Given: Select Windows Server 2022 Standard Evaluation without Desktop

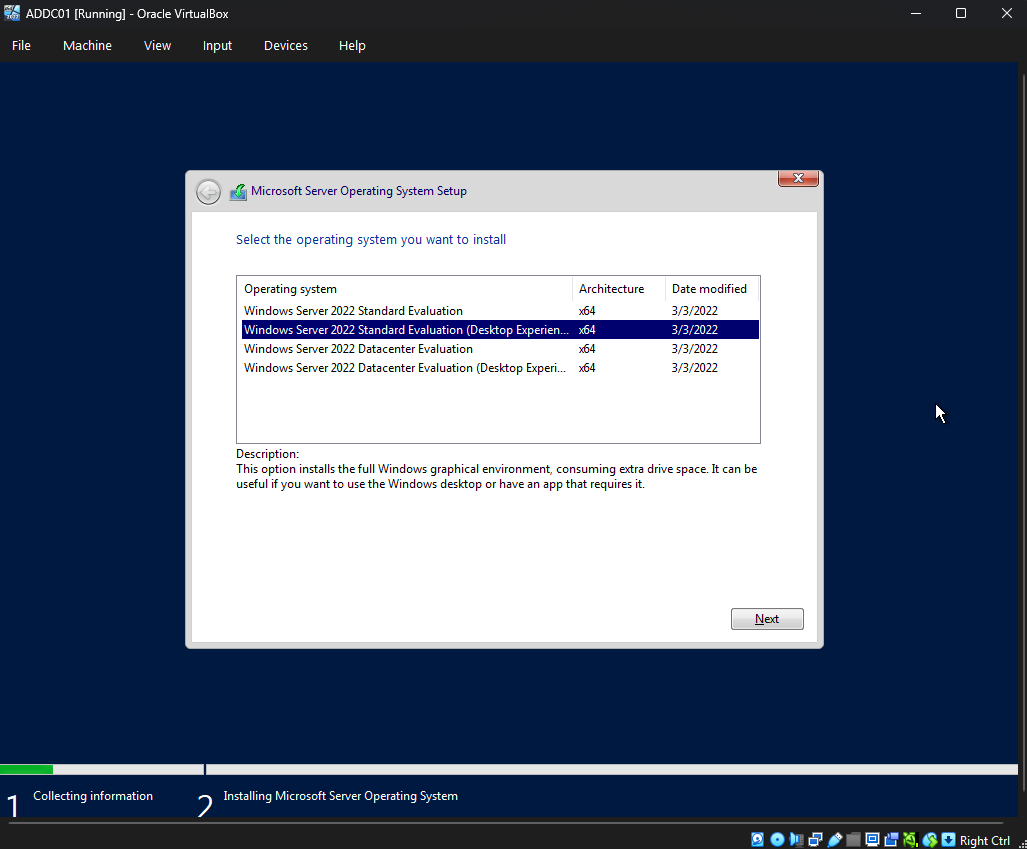Looking at the screenshot, I should point(353,310).
